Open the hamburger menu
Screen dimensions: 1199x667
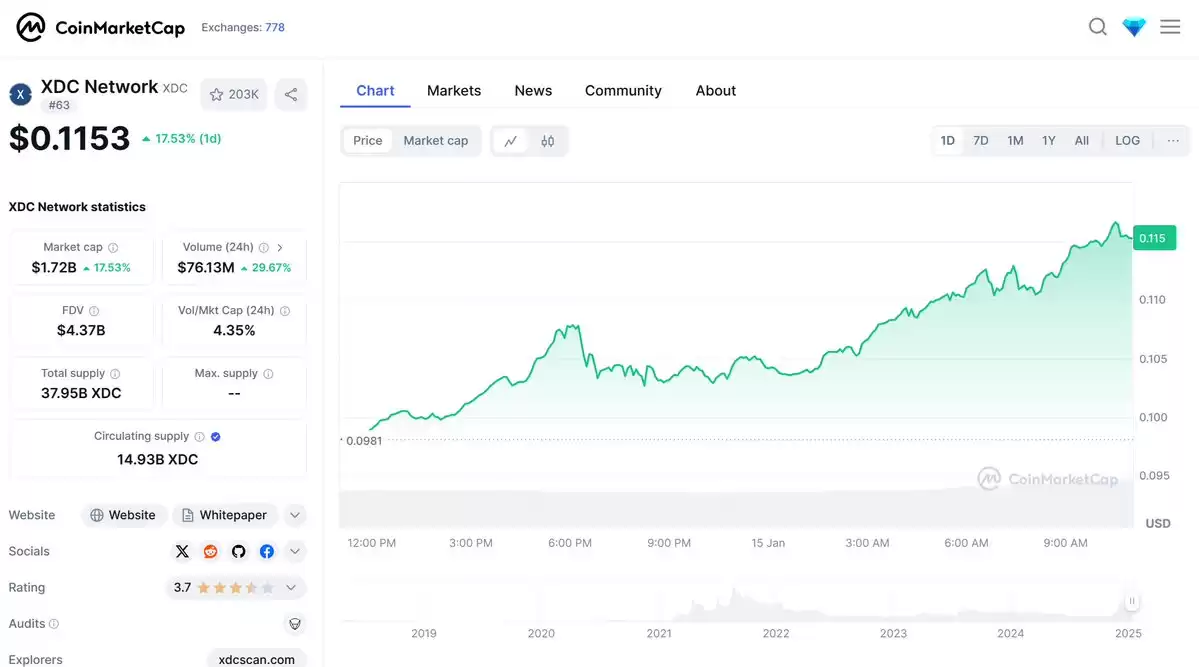pyautogui.click(x=1170, y=27)
